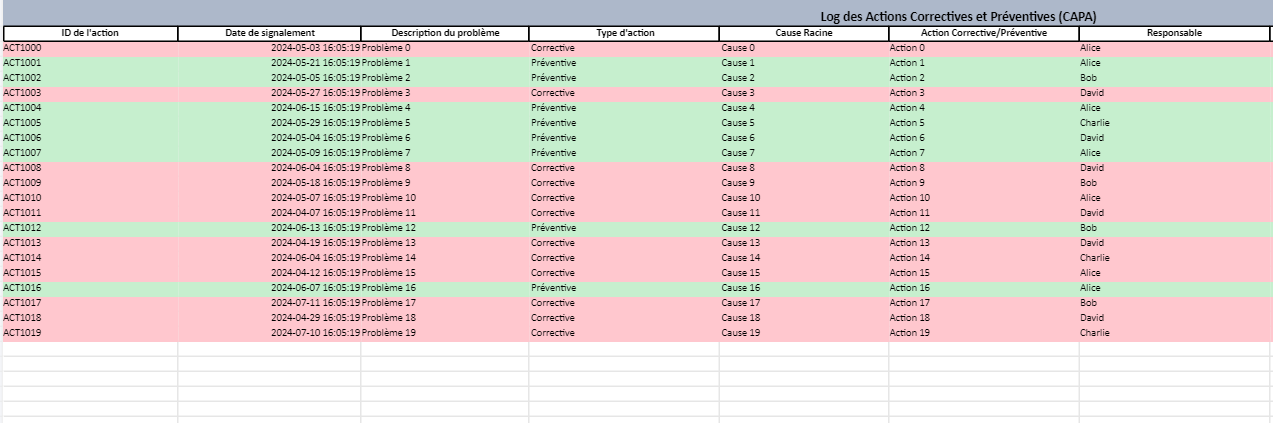
Task: Click the 'Type d'action' column header
Action: (625, 33)
